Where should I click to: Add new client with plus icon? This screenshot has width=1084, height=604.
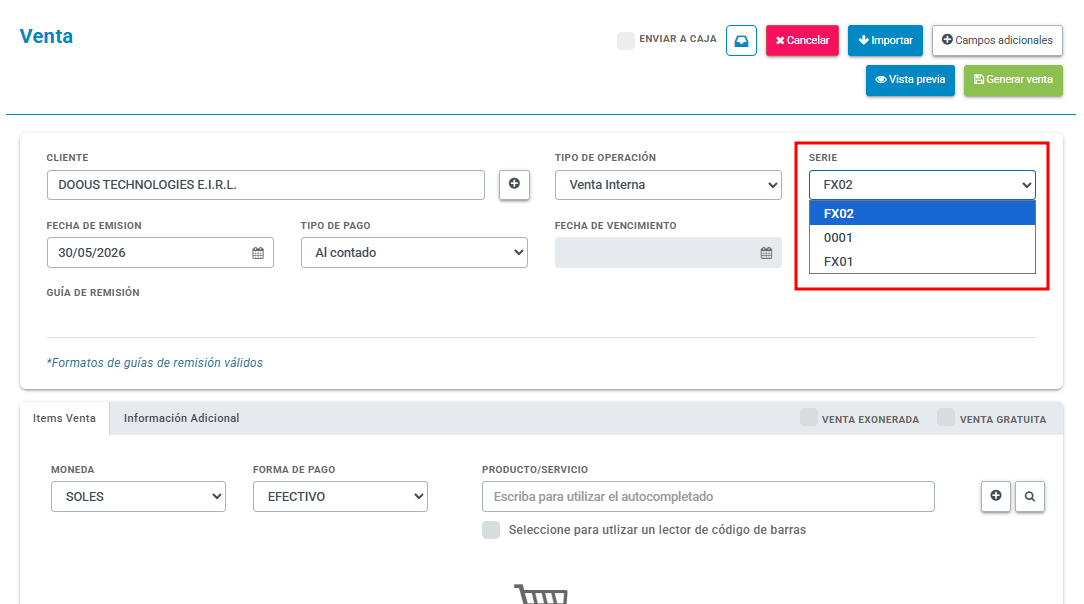pos(514,185)
